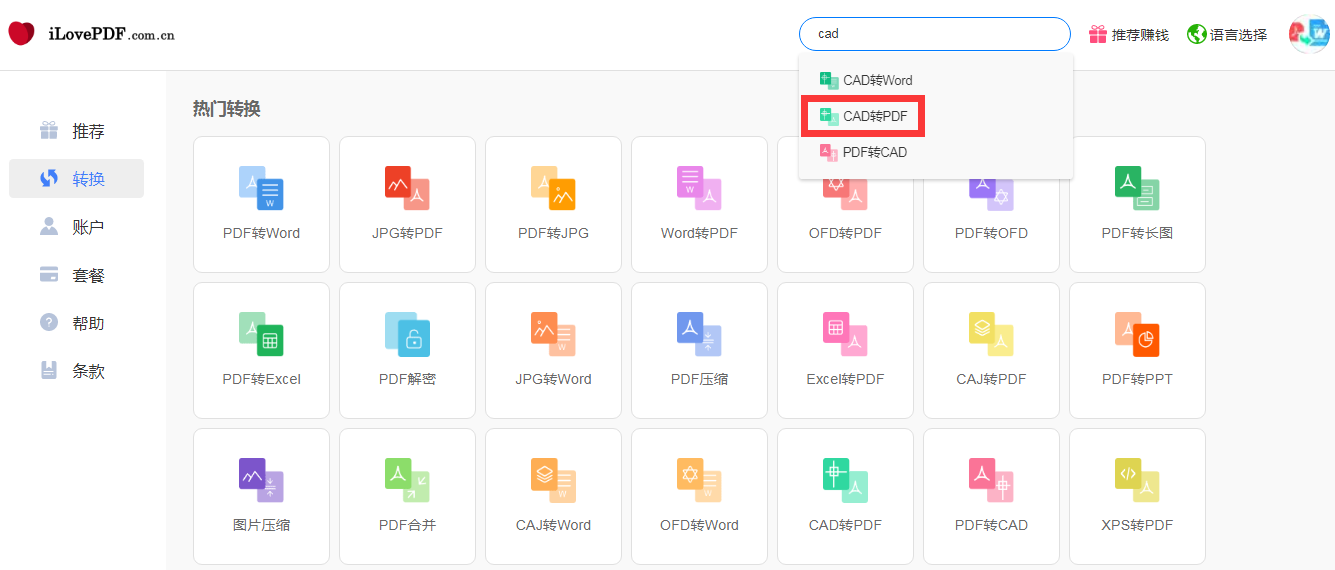Open the PDF转PPT converter
The image size is (1335, 570).
[1137, 350]
